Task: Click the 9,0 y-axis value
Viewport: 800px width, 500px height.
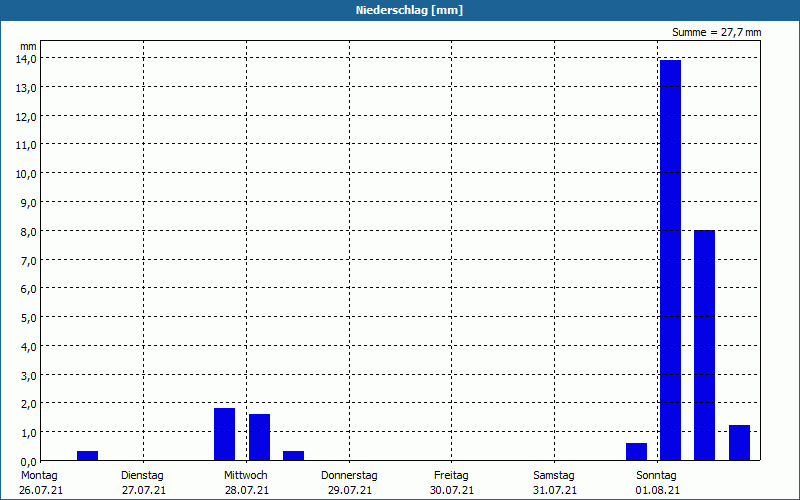Action: pyautogui.click(x=28, y=203)
